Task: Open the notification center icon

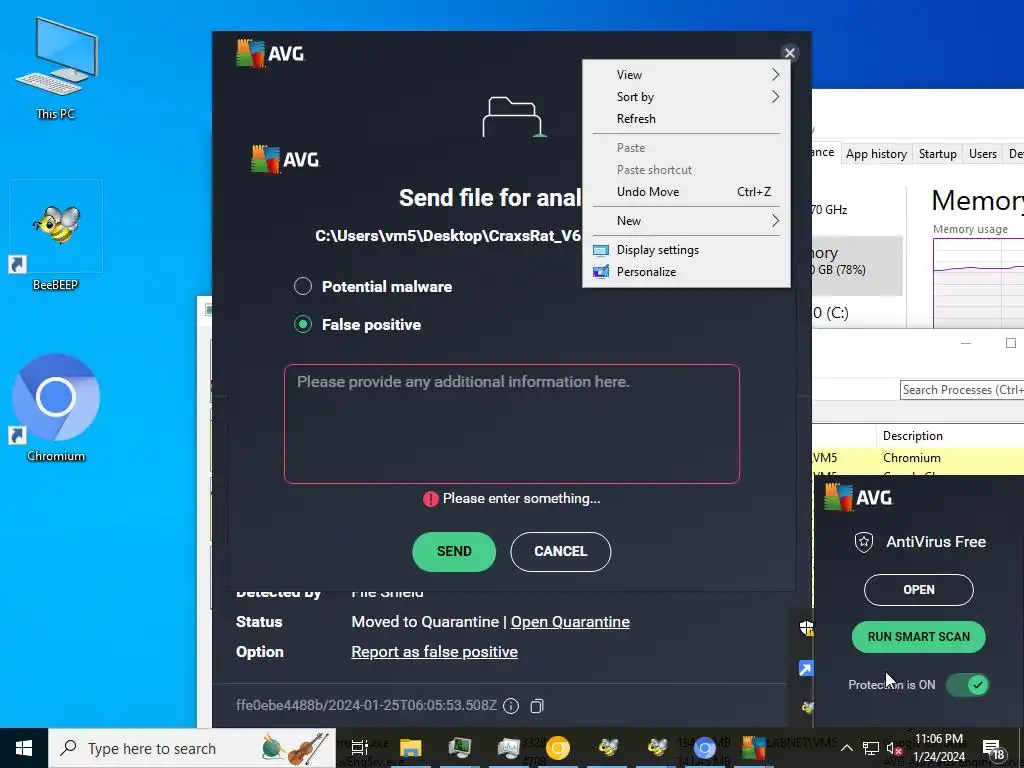Action: pos(994,749)
